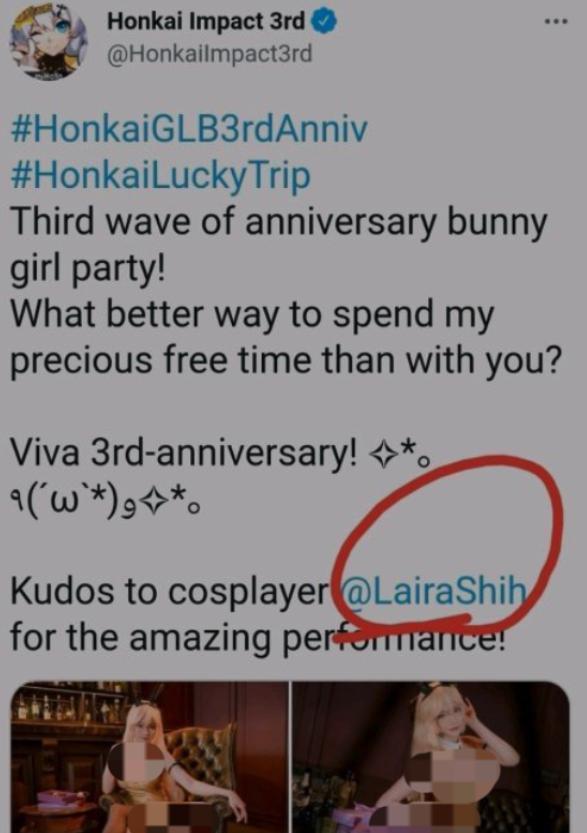Open the three-dot more options menu
The height and width of the screenshot is (833, 587).
556,22
